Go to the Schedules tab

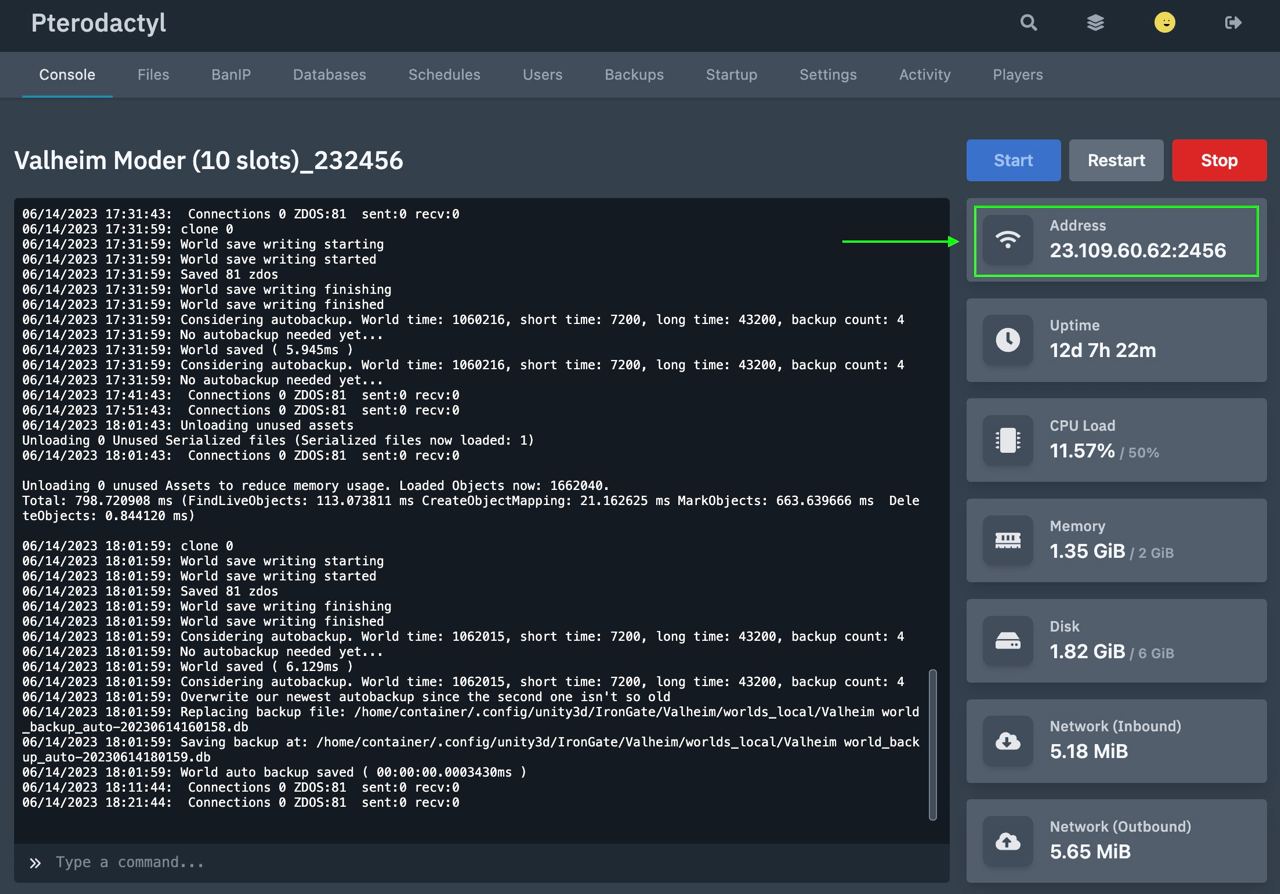pyautogui.click(x=444, y=75)
